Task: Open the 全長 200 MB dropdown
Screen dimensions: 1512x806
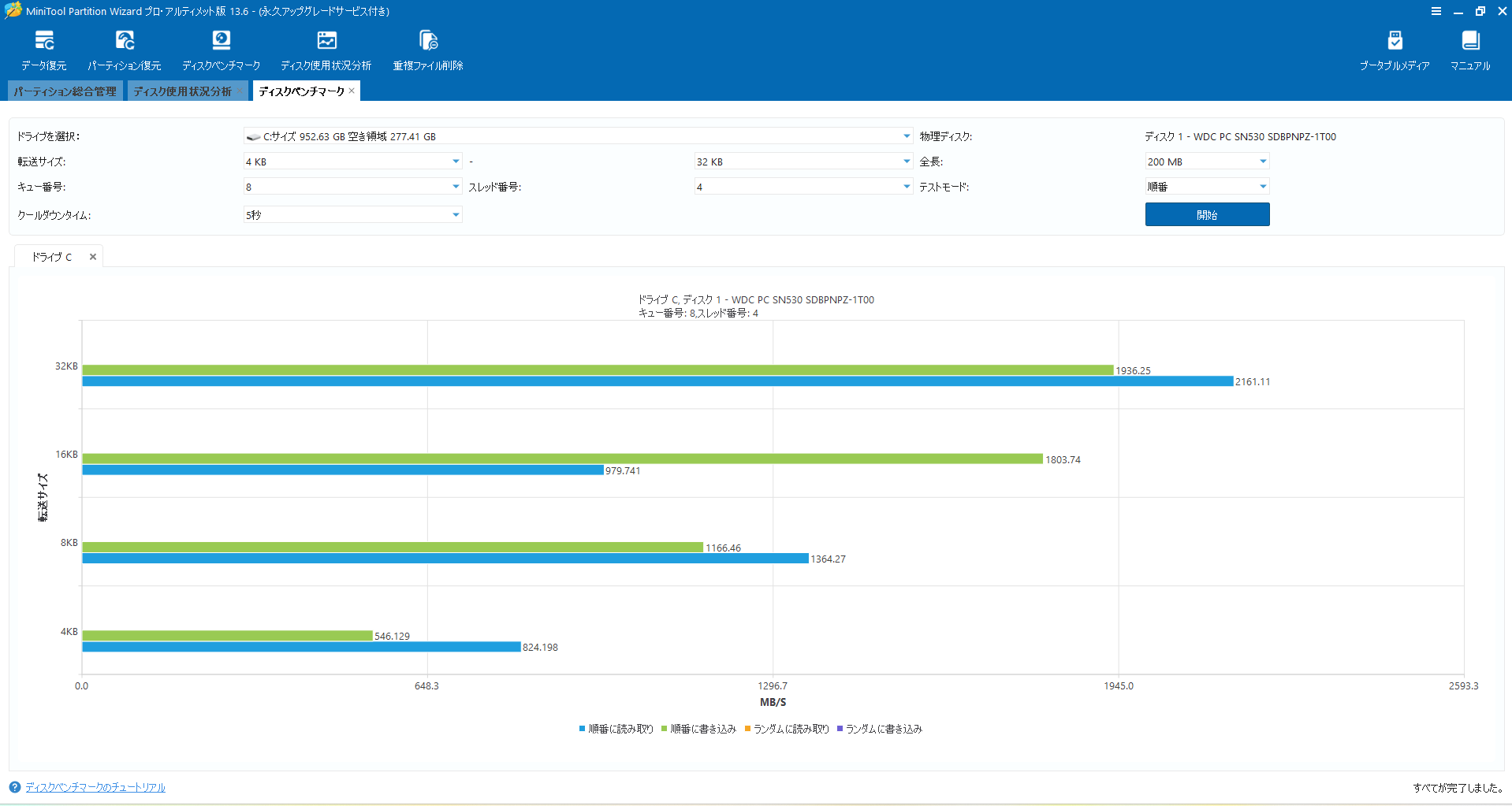Action: click(x=1207, y=162)
